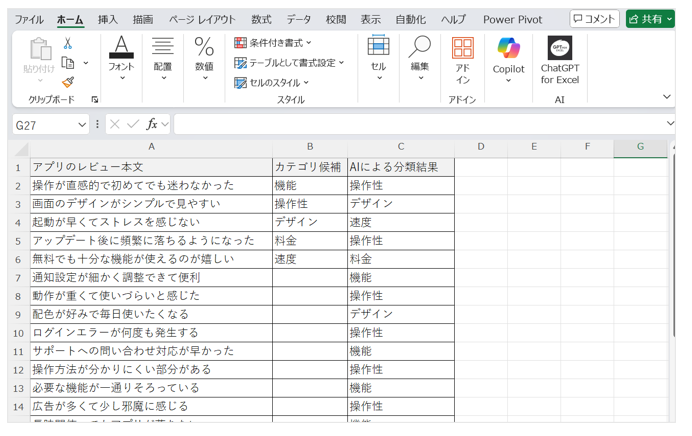Open the Alignment (配置) group icon
This screenshot has width=692, height=436.
tap(163, 47)
